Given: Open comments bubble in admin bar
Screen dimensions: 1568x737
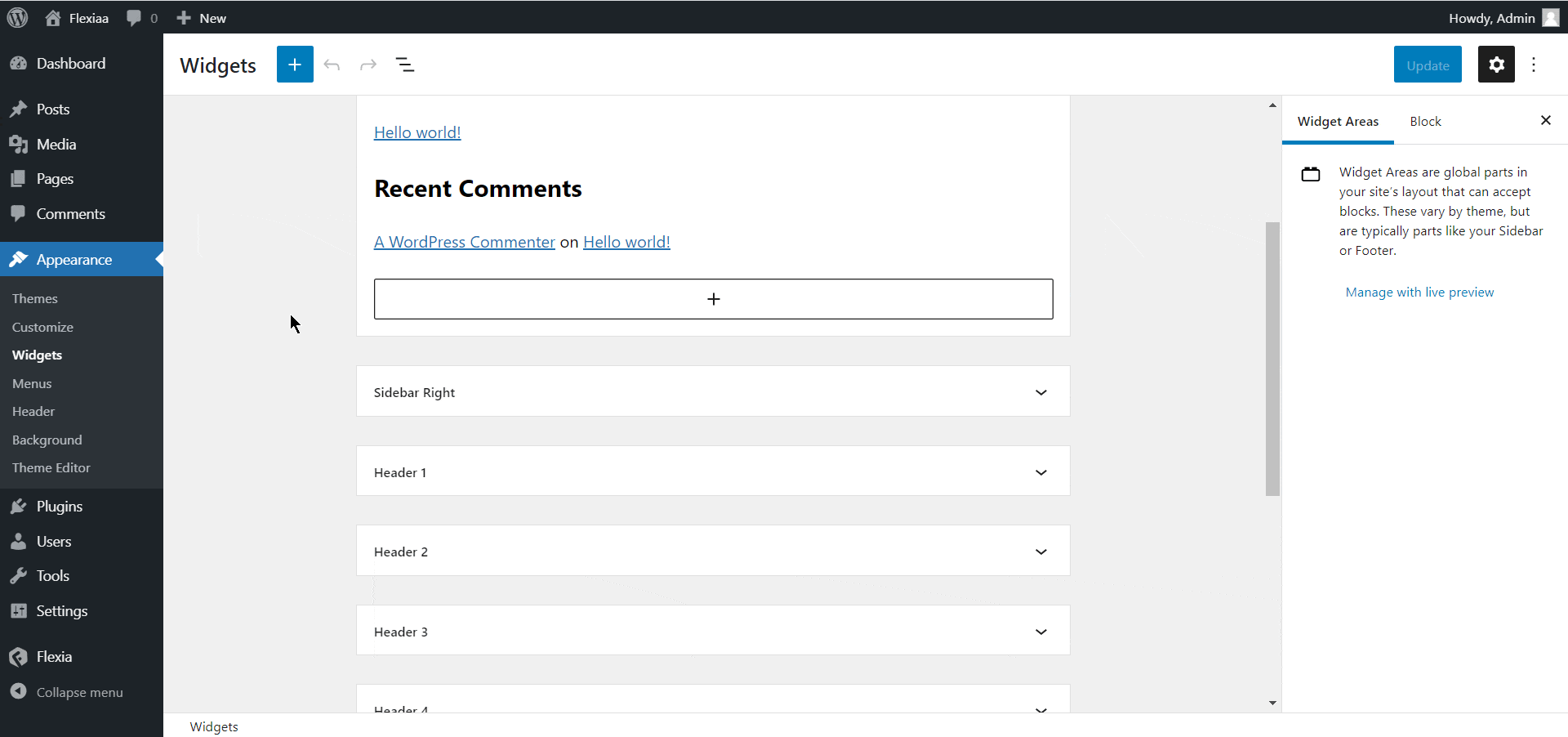Looking at the screenshot, I should tap(141, 18).
